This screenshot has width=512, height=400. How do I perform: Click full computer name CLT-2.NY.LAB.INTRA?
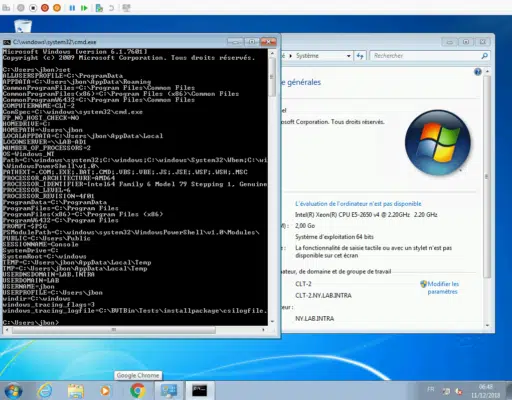coord(323,296)
